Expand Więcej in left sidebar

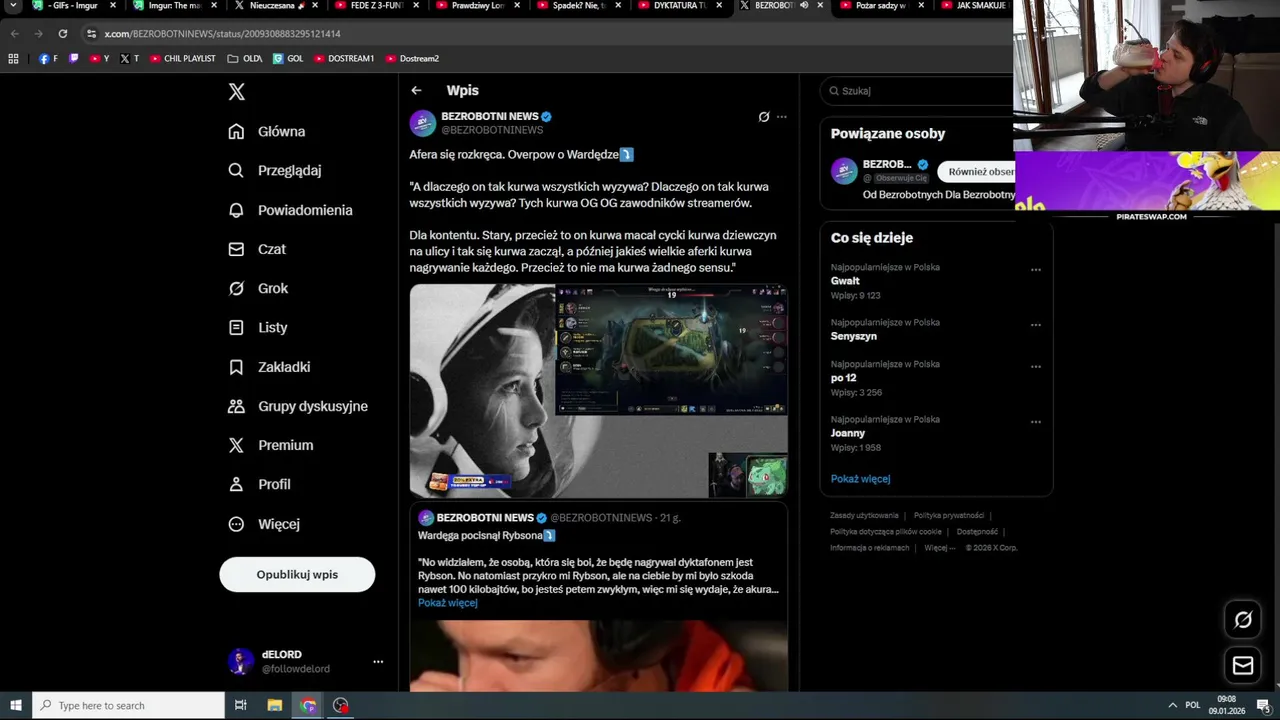264,524
